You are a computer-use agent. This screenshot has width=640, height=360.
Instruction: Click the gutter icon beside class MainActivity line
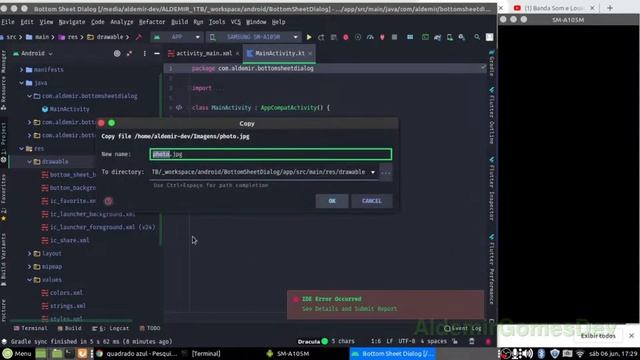point(179,108)
